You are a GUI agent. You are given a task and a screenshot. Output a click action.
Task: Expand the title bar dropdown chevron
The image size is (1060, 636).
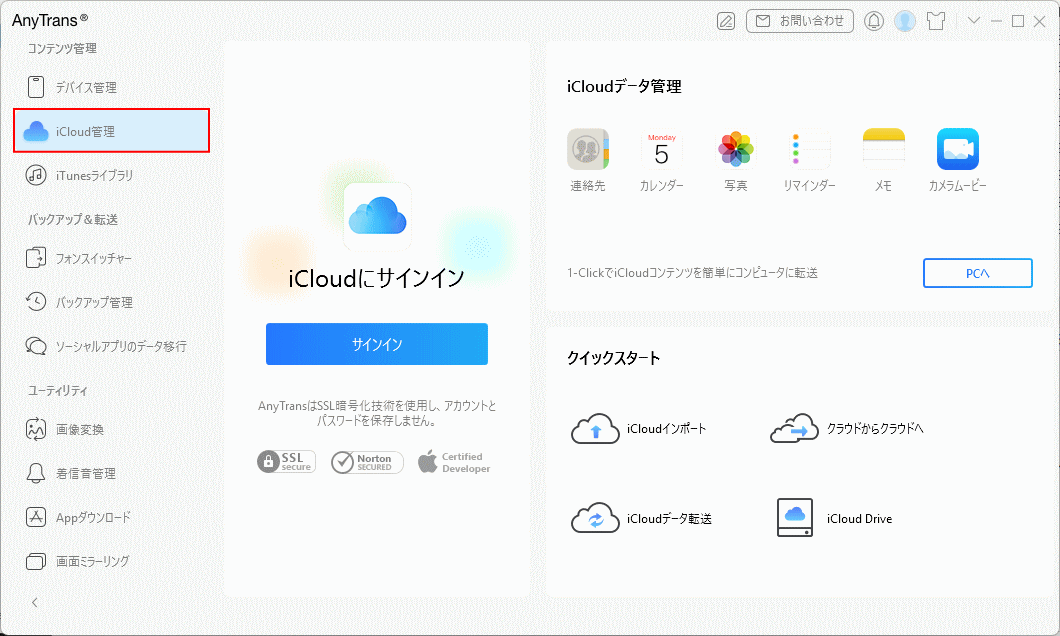pyautogui.click(x=973, y=20)
